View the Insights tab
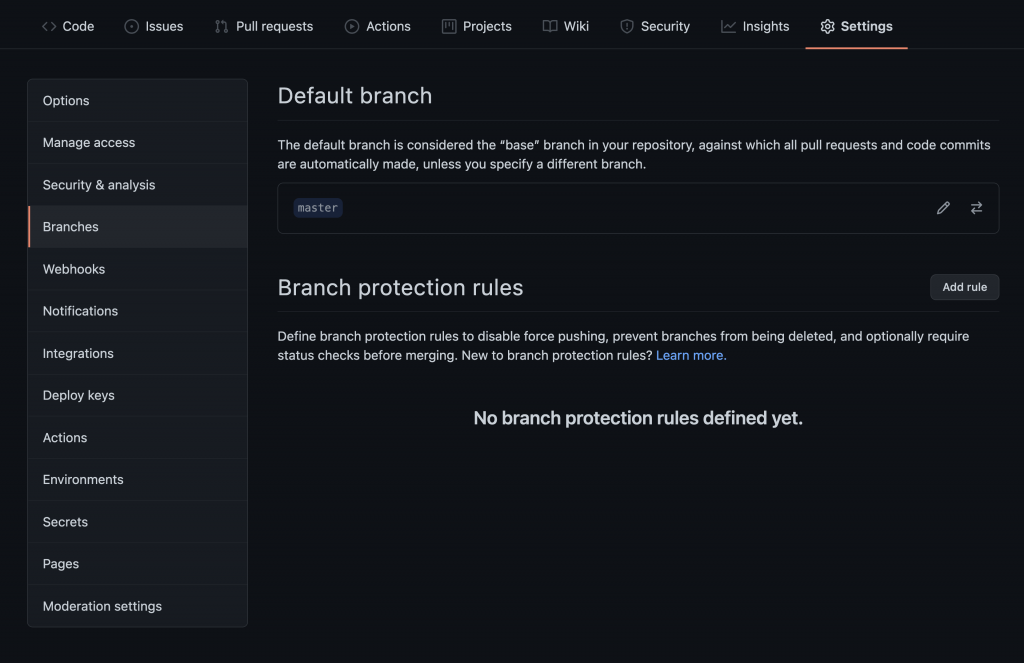 [x=755, y=26]
